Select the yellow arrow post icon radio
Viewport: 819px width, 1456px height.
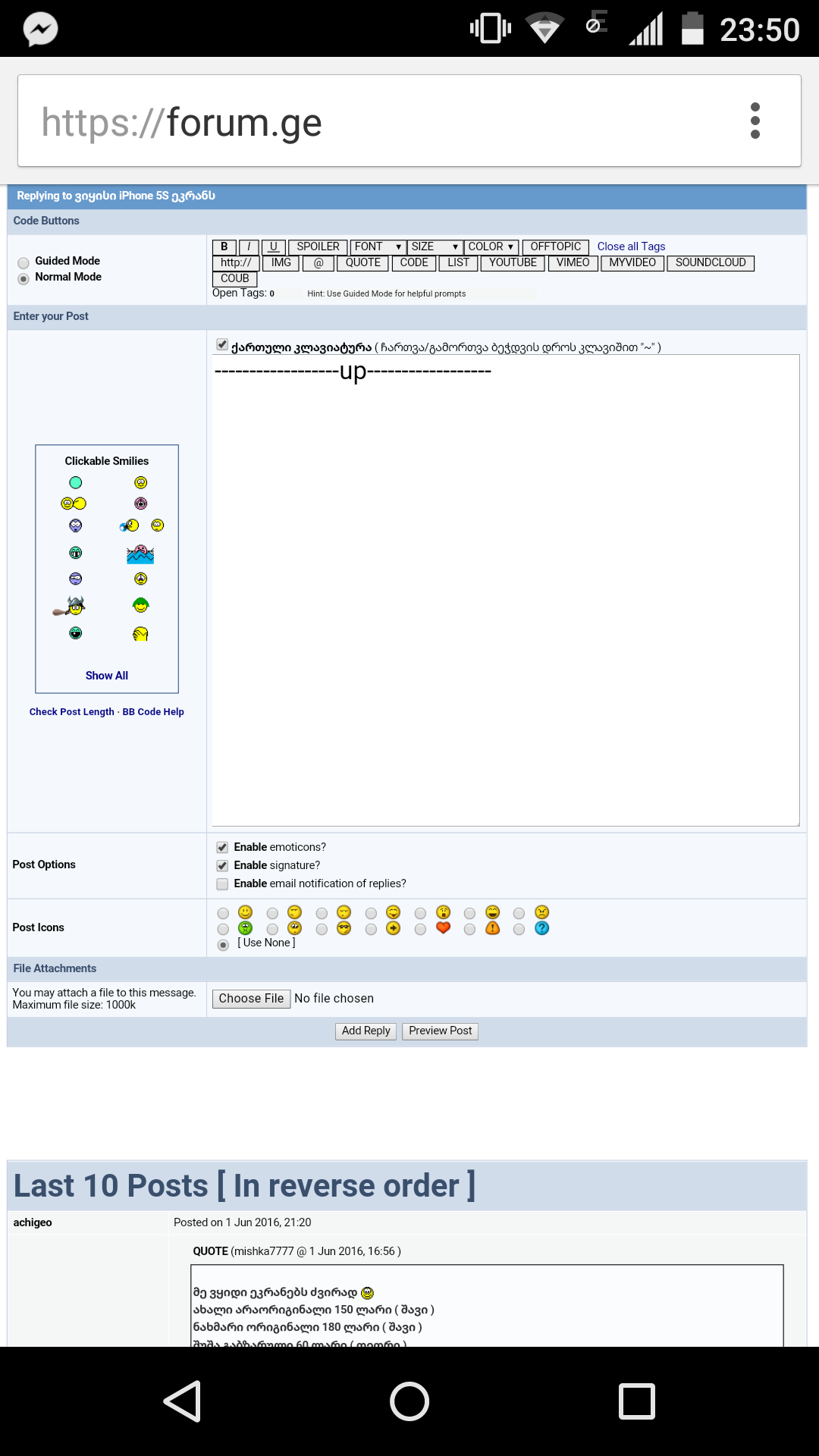[x=371, y=929]
